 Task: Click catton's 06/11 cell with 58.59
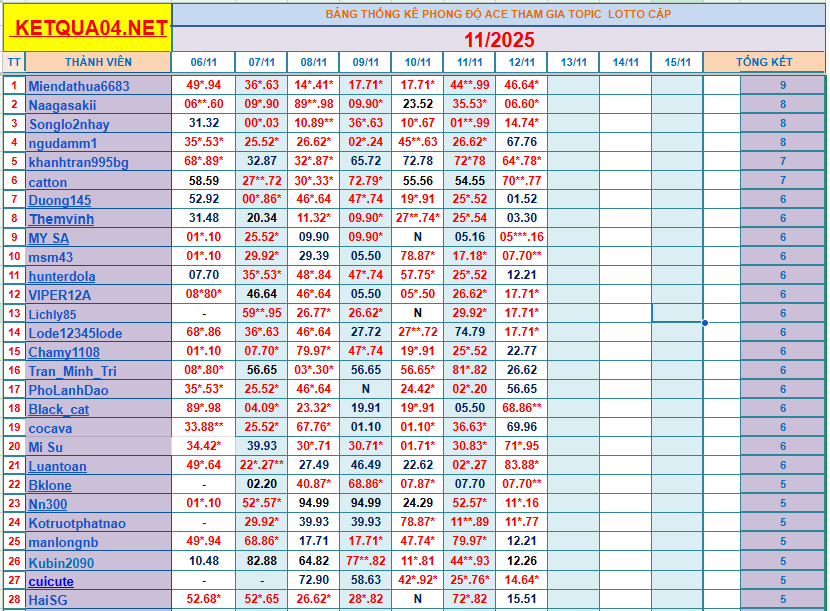(x=204, y=181)
